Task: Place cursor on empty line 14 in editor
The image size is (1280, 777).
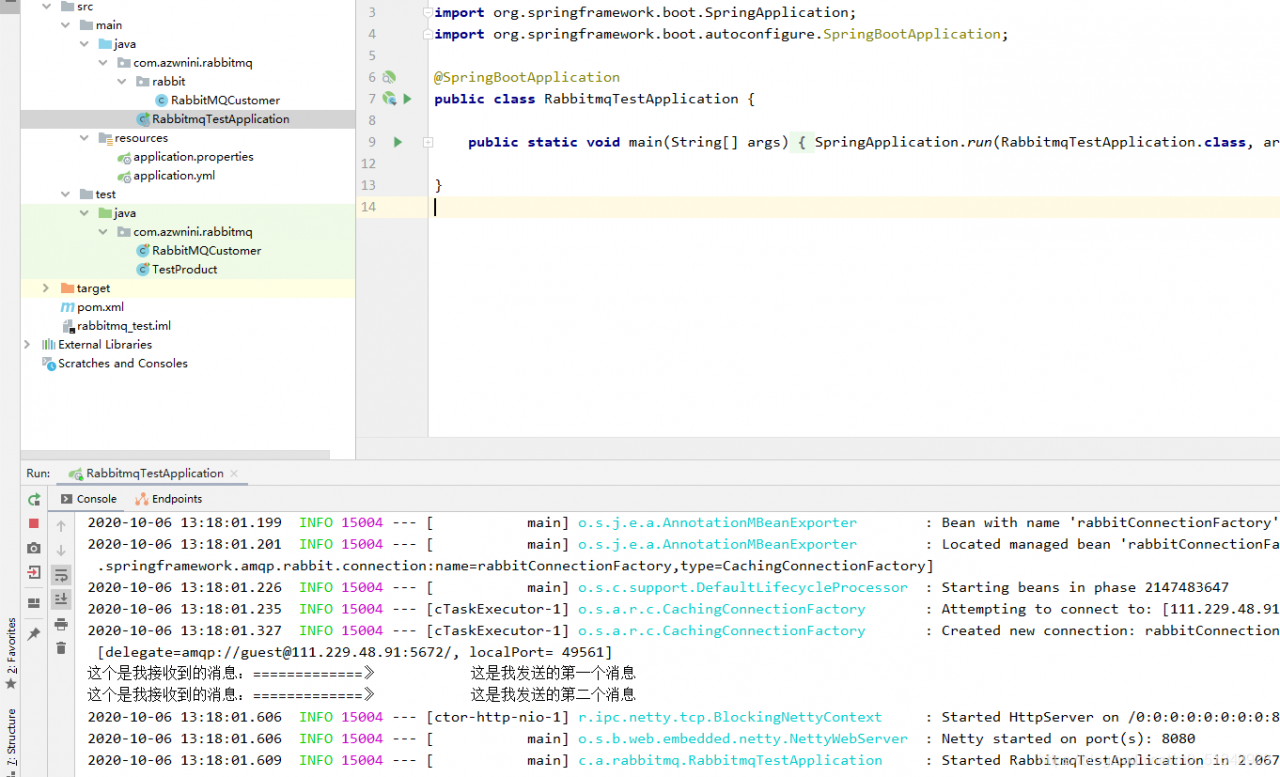Action: (x=856, y=207)
